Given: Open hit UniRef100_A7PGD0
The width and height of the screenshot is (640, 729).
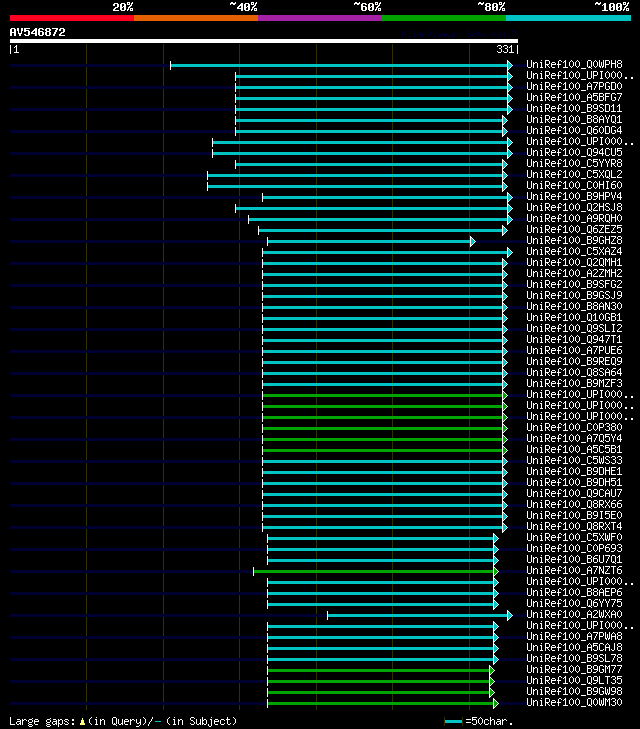Looking at the screenshot, I should click(x=574, y=86).
